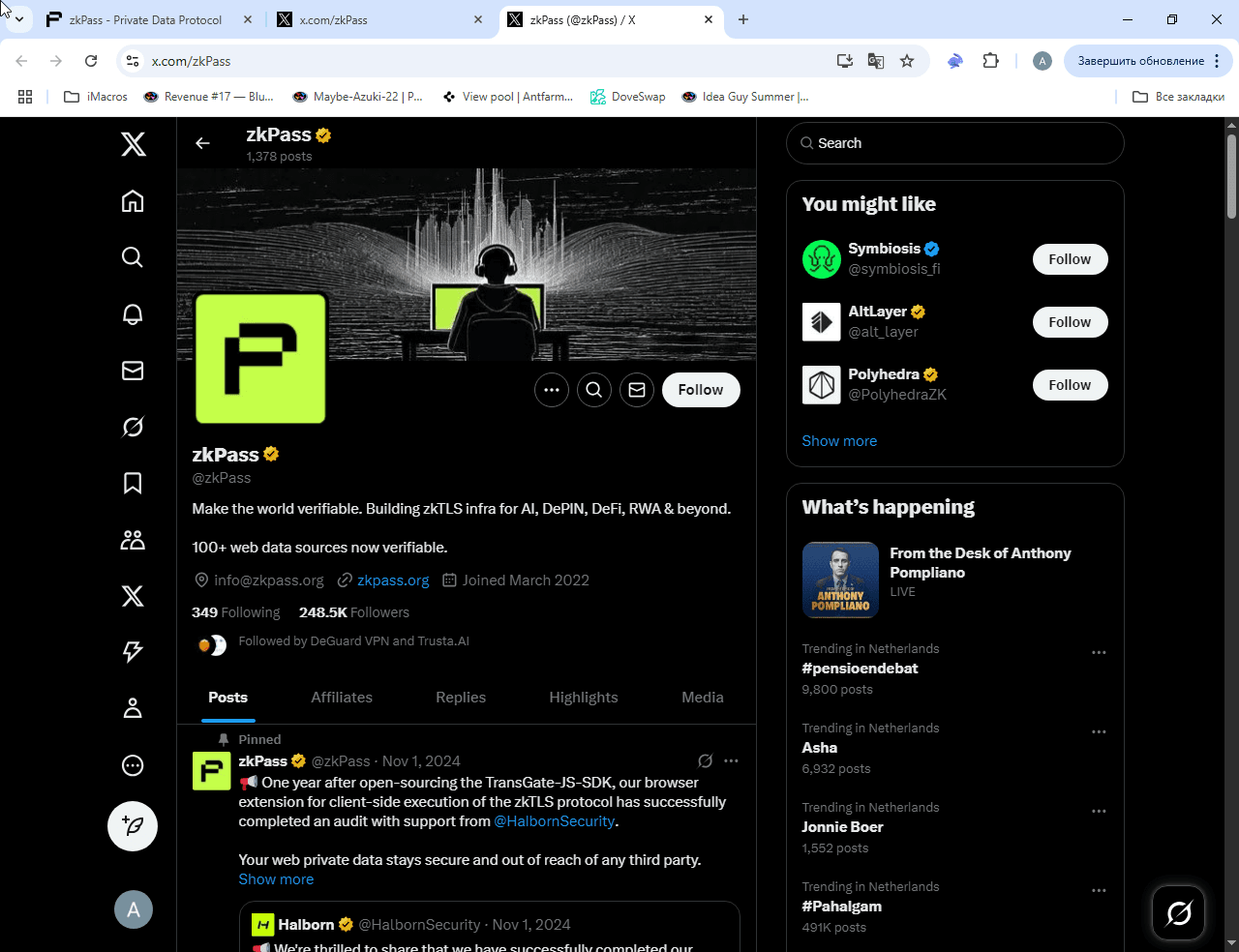This screenshot has width=1239, height=952.
Task: Open a new browser tab
Action: 743,19
